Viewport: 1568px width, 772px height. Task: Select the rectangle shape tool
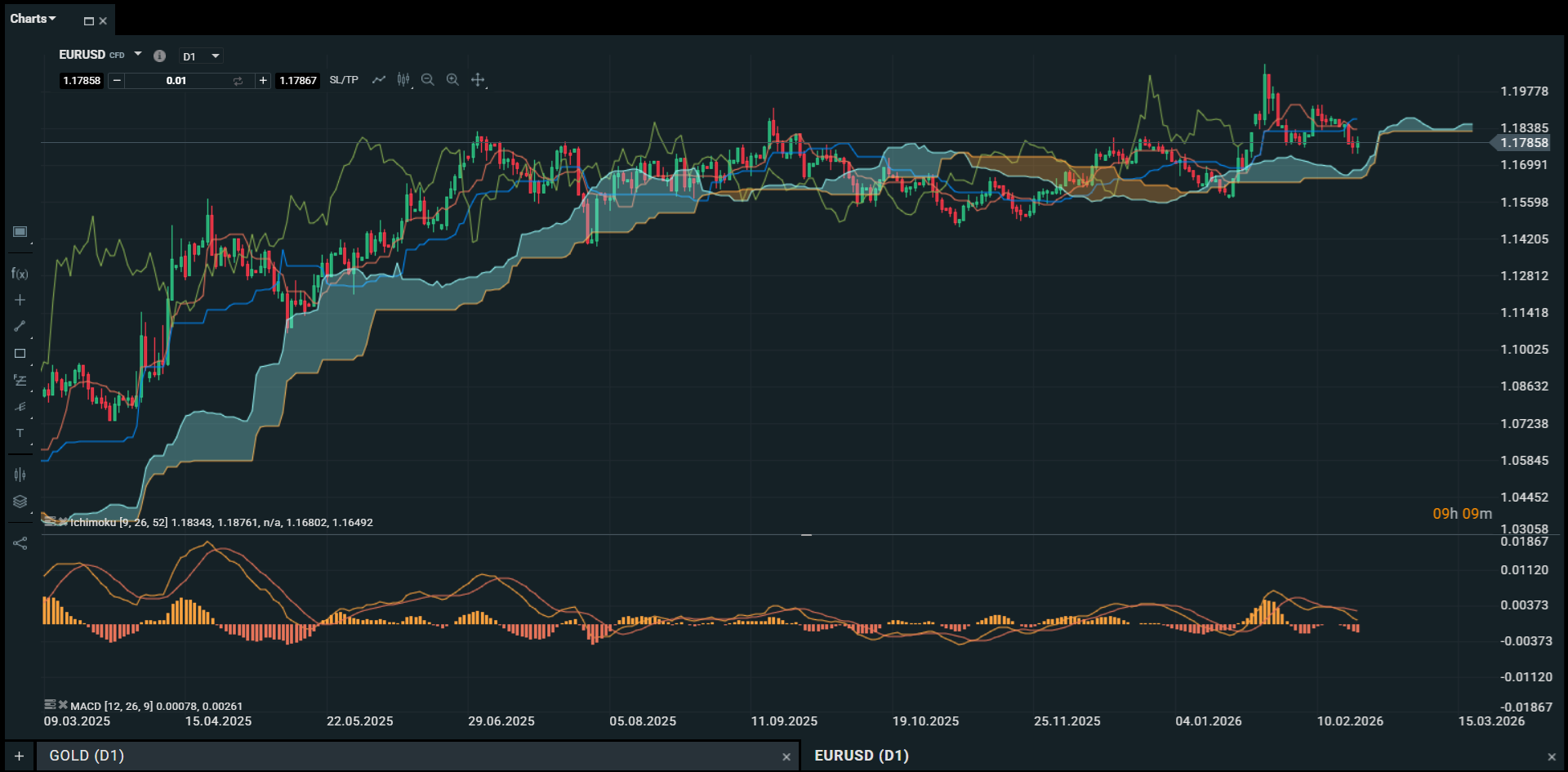point(20,354)
